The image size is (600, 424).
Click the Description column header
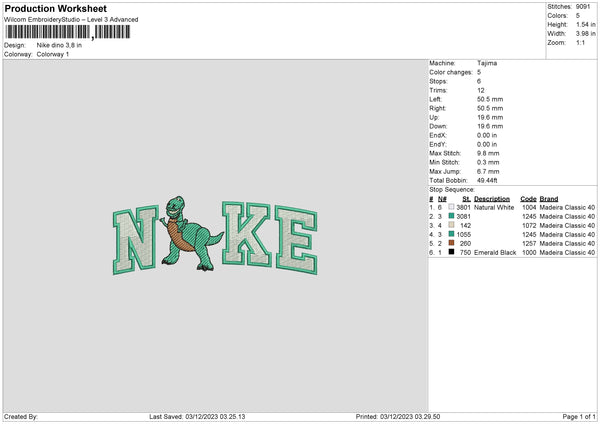point(492,199)
